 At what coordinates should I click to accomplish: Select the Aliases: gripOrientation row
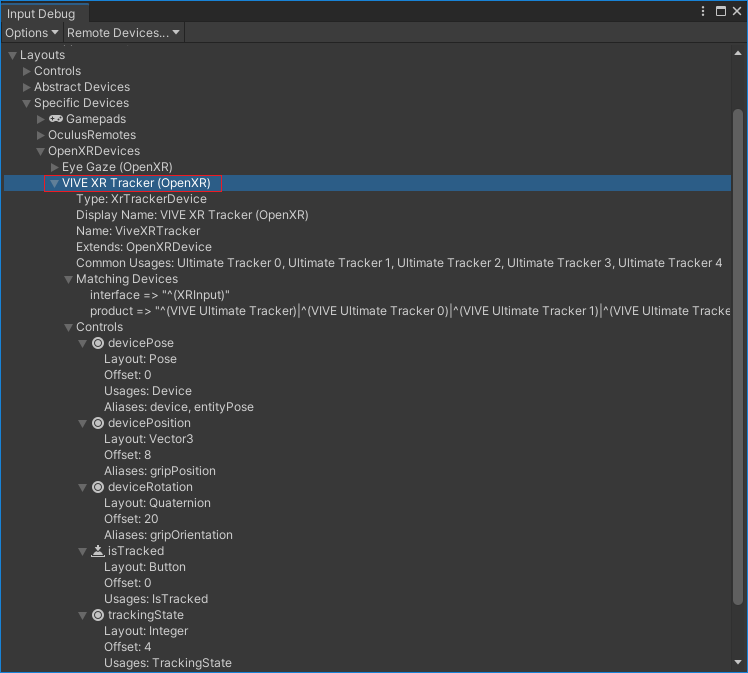point(367,535)
